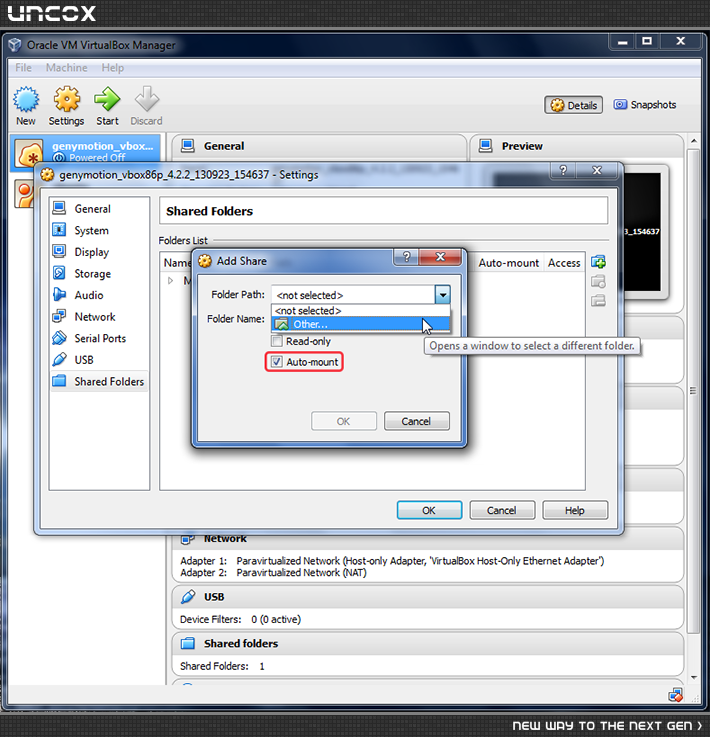Click the Shared folders icon in details pane
The width and height of the screenshot is (710, 737).
coord(188,643)
